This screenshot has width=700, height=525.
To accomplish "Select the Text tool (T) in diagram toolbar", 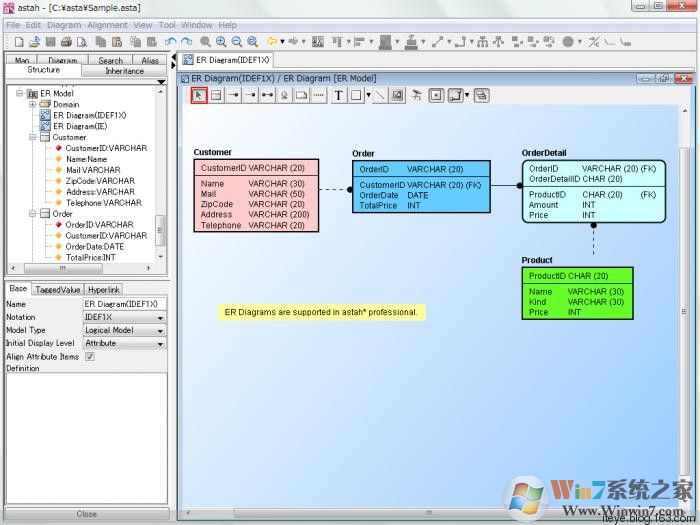I will coord(338,95).
